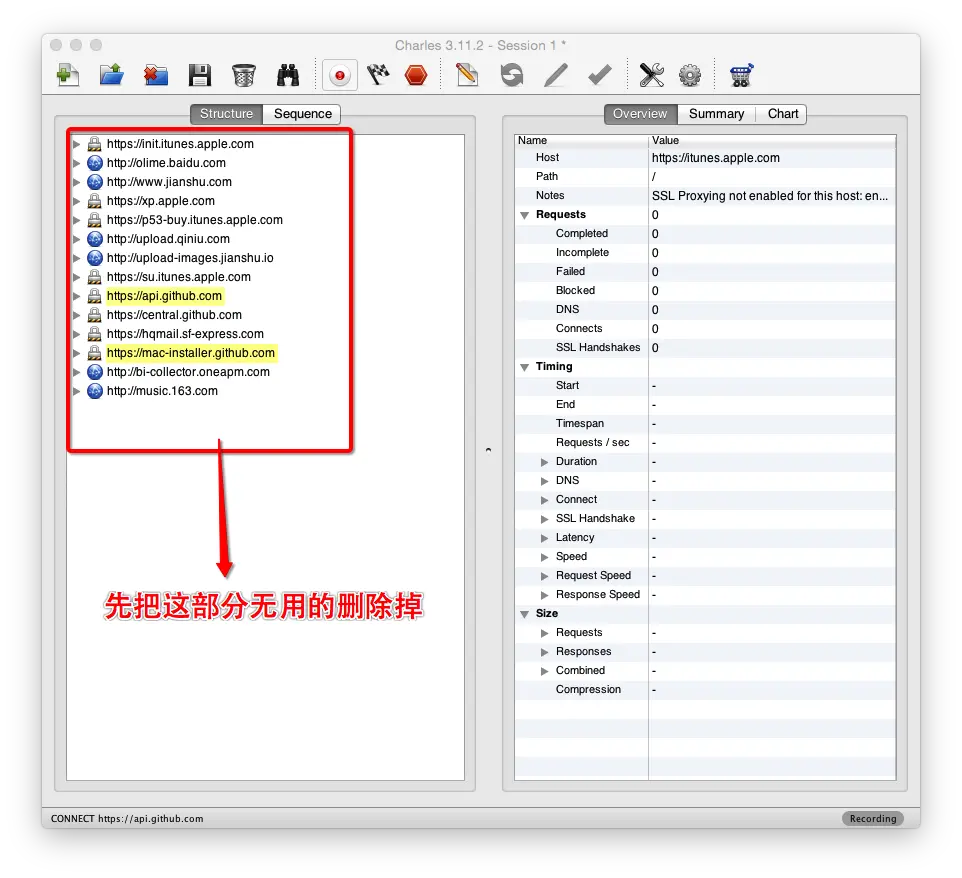The width and height of the screenshot is (962, 878).
Task: Expand the Request Speed row
Action: click(544, 576)
